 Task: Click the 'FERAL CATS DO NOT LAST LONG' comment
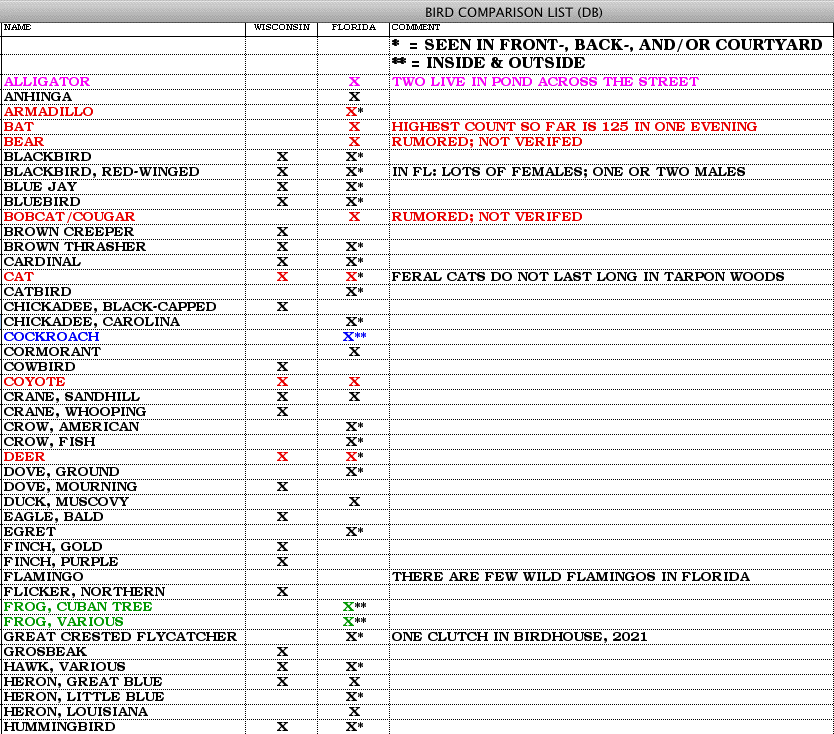[x=588, y=277]
